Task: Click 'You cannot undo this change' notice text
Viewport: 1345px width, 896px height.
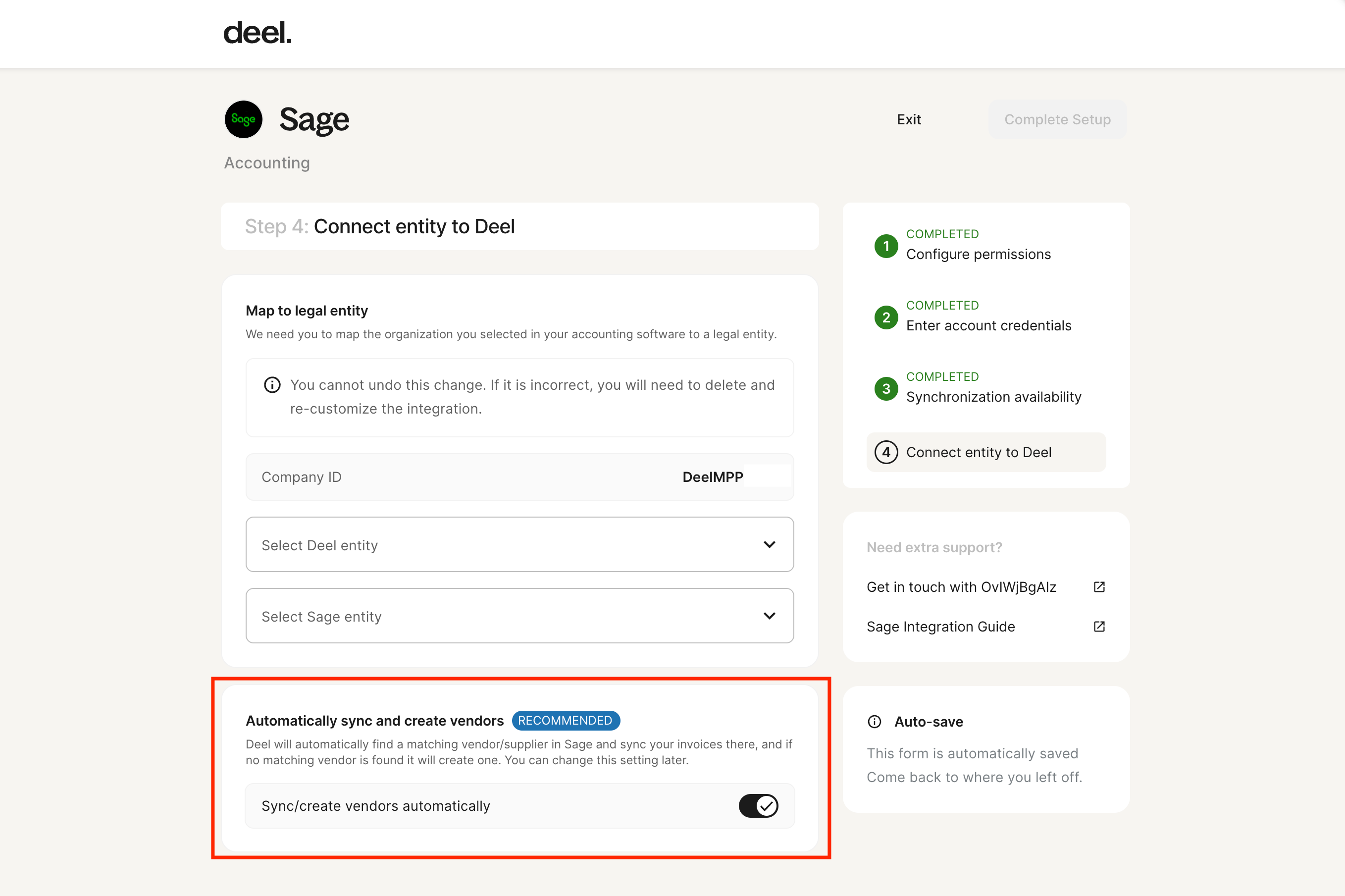Action: (532, 397)
